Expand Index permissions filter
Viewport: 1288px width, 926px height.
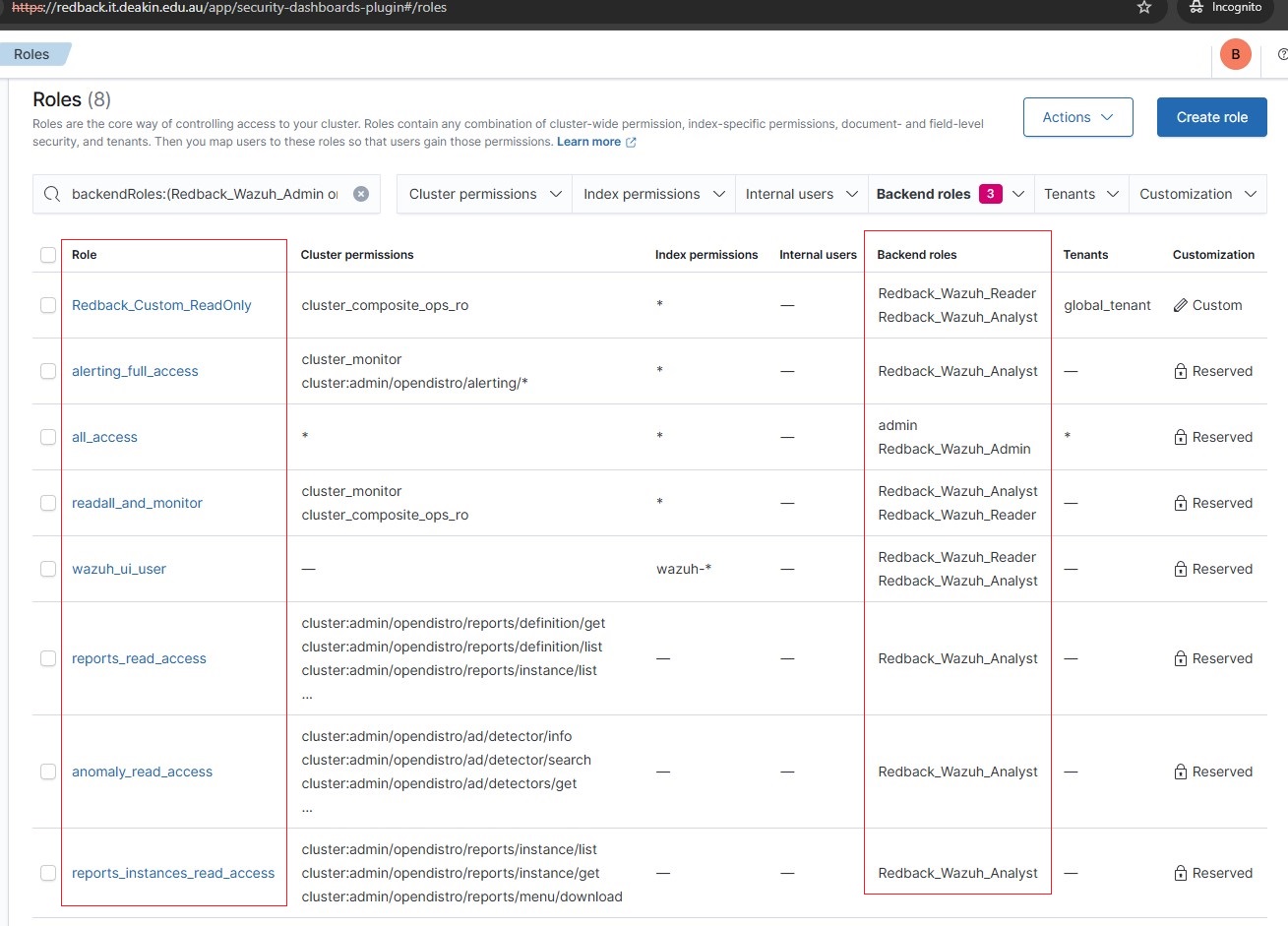pyautogui.click(x=652, y=194)
